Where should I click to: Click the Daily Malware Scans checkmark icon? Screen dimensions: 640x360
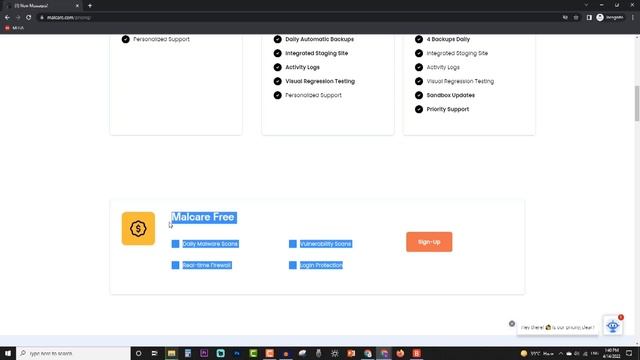tap(176, 244)
